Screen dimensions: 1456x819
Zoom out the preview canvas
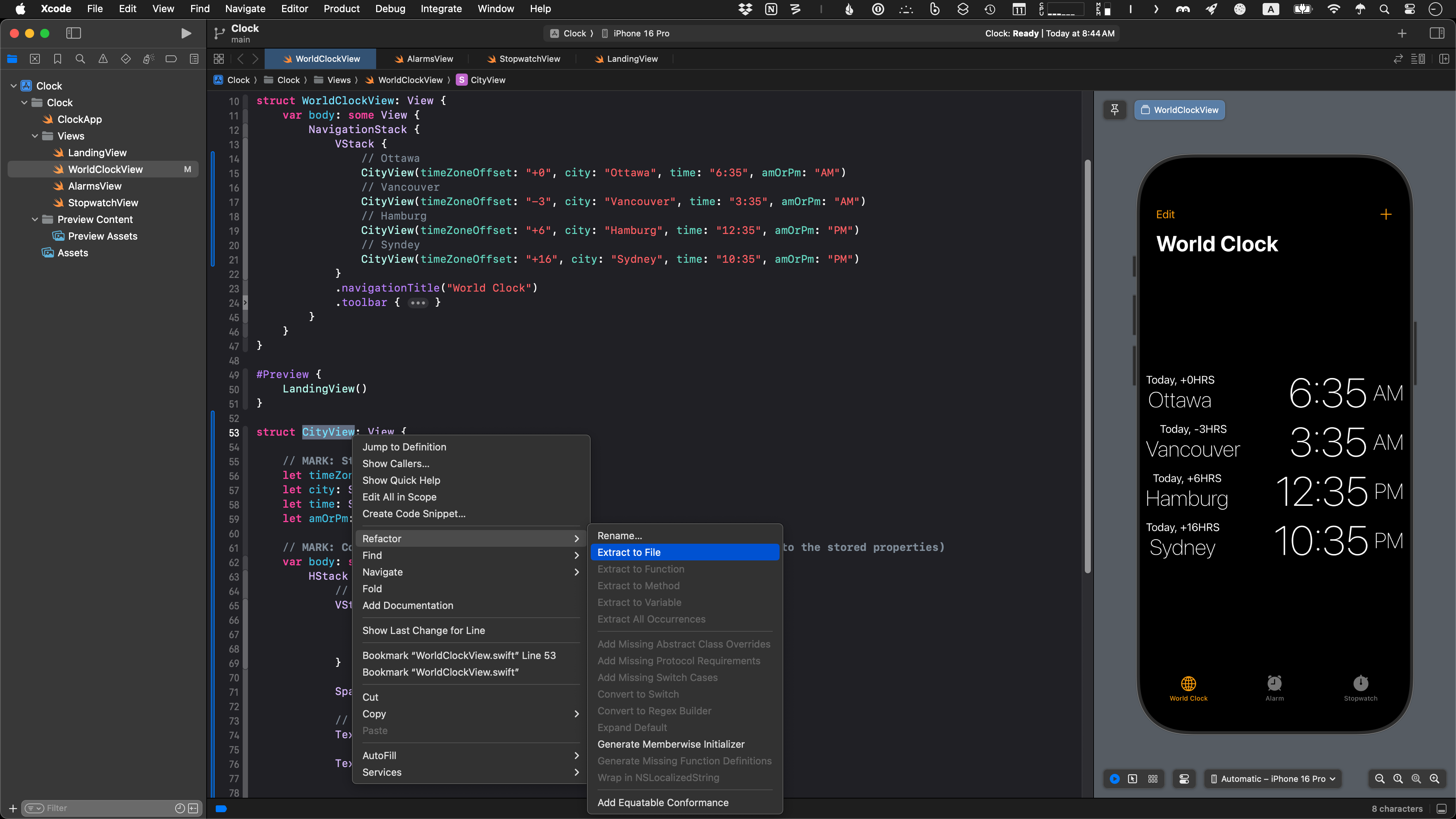tap(1379, 779)
